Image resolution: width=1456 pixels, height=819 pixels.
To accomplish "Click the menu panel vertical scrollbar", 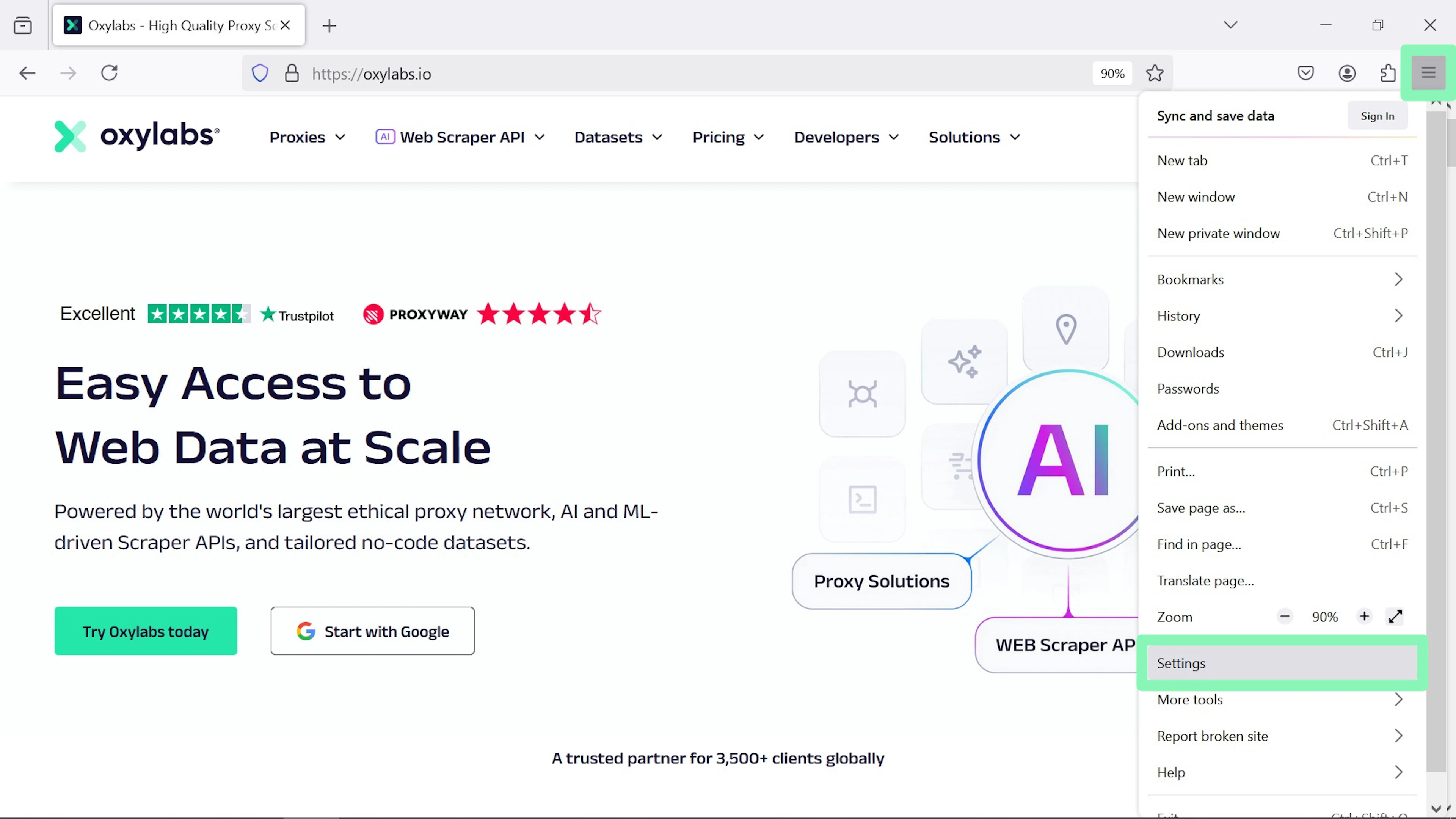I will click(x=1436, y=441).
